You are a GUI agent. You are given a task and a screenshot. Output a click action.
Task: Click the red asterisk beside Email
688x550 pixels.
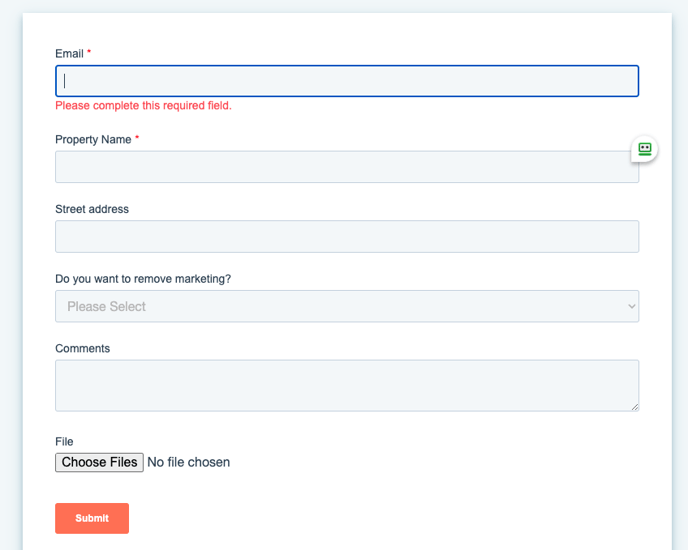coord(89,53)
